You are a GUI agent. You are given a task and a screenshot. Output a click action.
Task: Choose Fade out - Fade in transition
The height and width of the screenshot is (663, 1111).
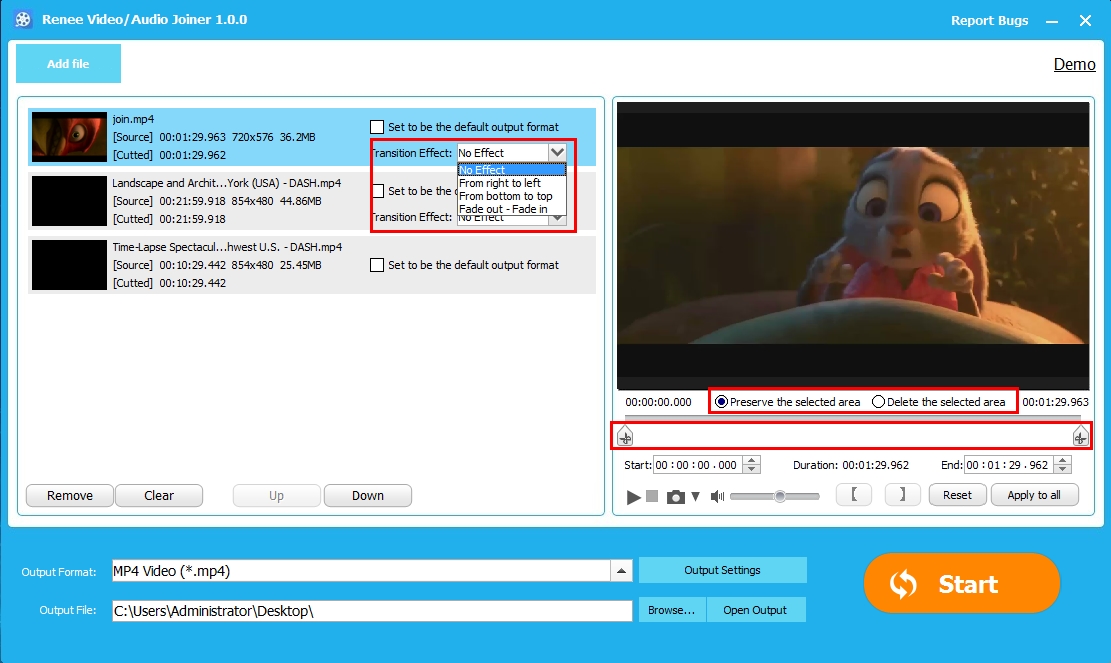point(503,209)
